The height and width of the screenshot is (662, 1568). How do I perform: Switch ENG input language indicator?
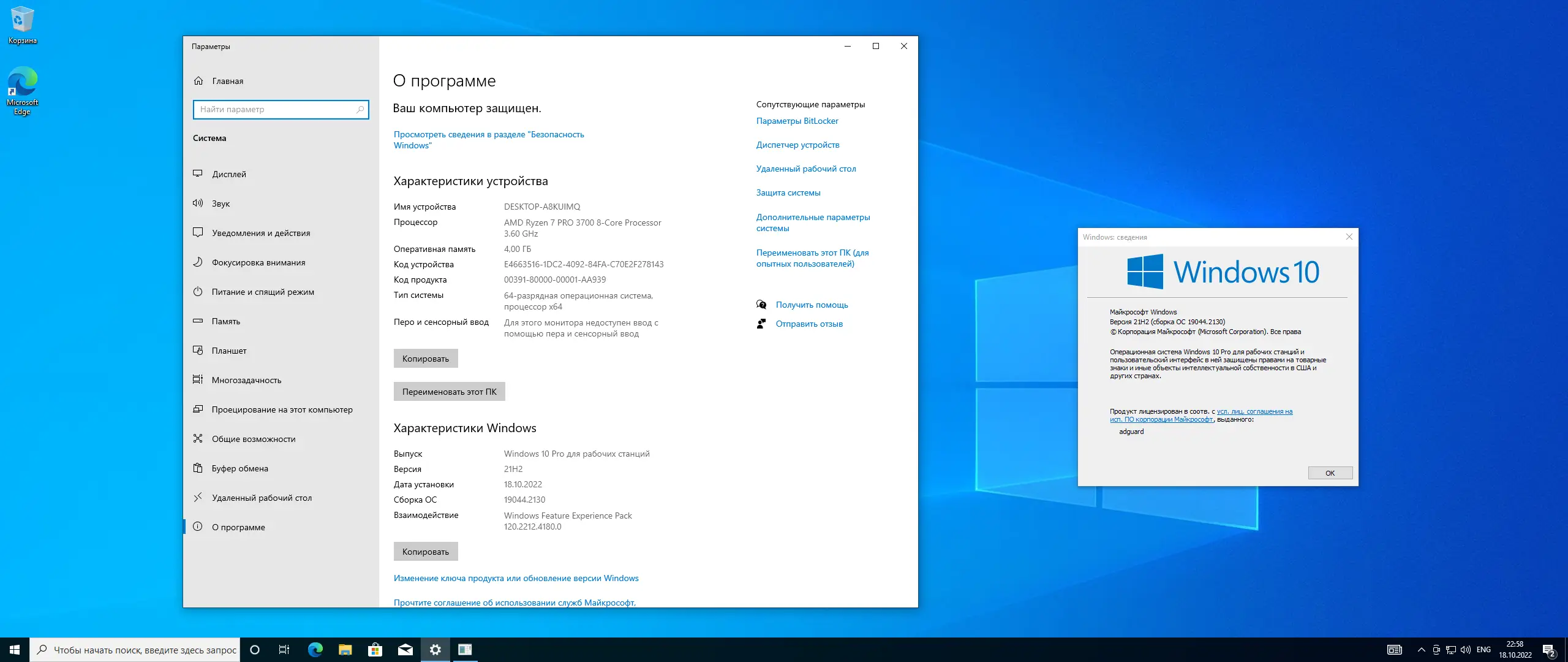tap(1483, 650)
